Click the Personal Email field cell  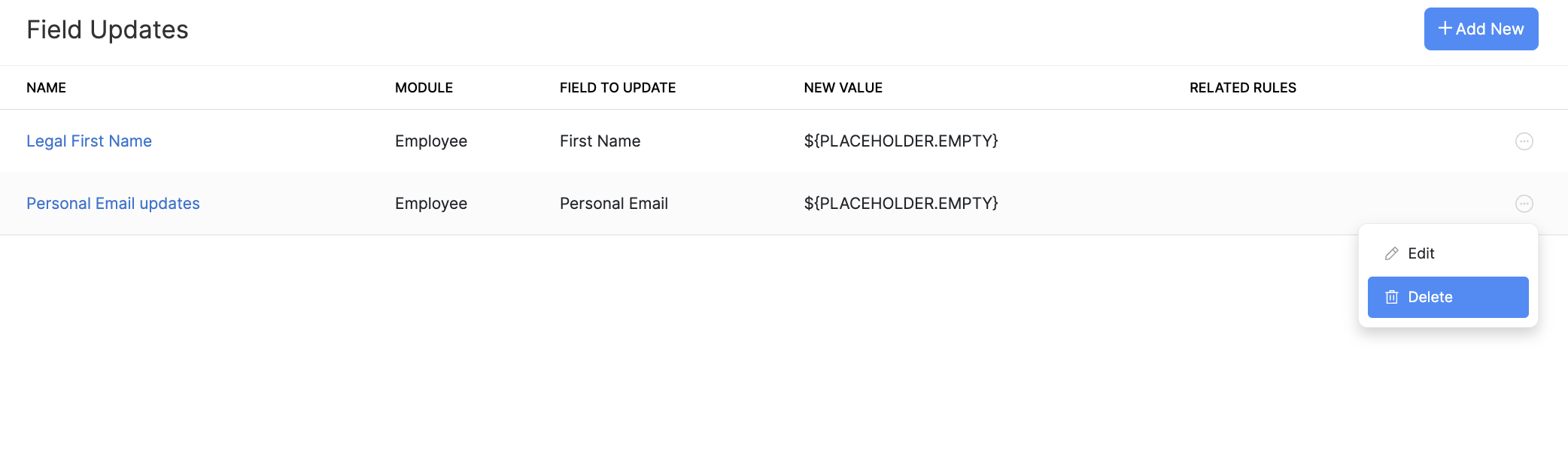pyautogui.click(x=613, y=204)
